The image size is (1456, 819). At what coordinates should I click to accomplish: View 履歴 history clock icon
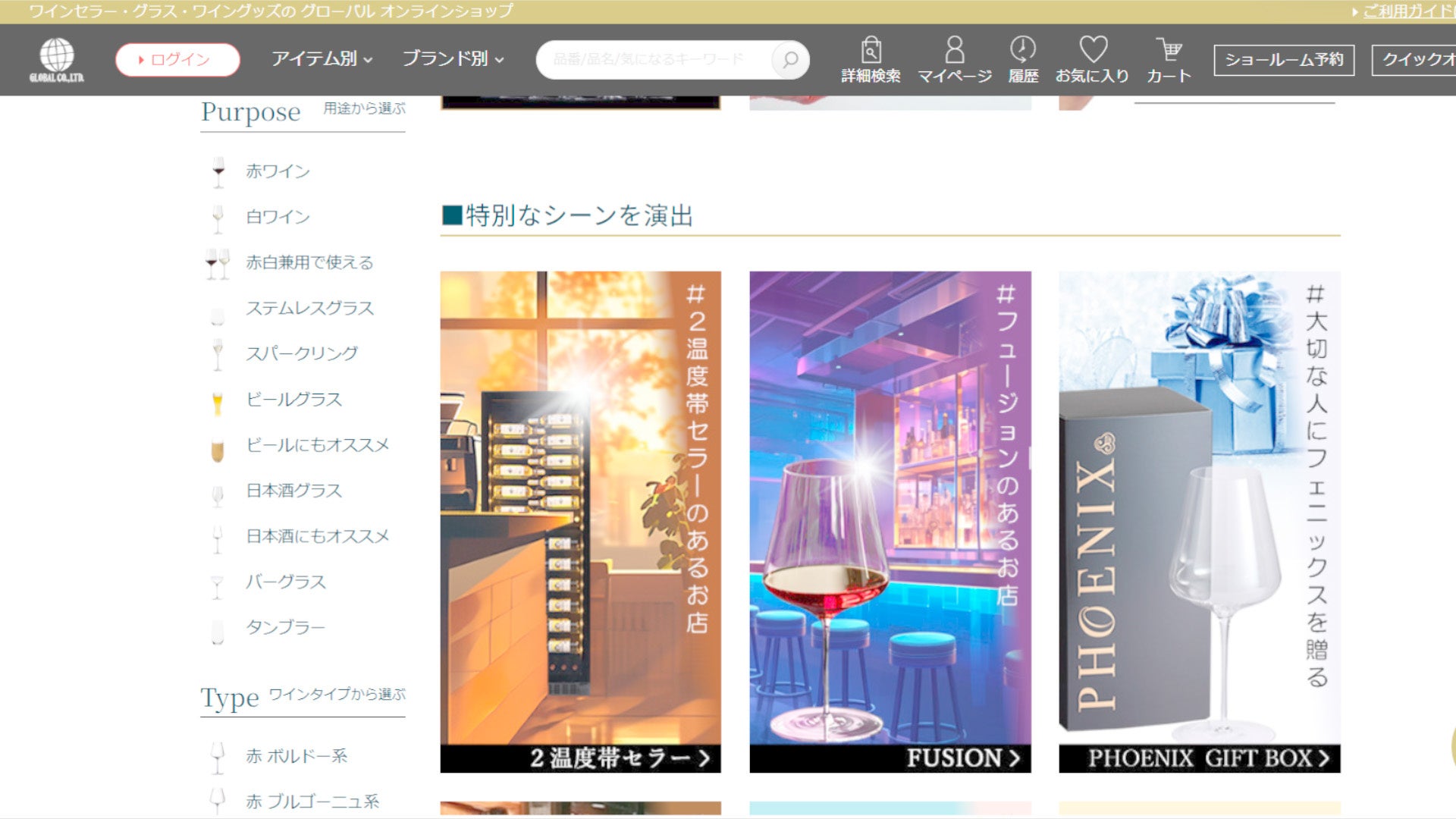(x=1022, y=50)
